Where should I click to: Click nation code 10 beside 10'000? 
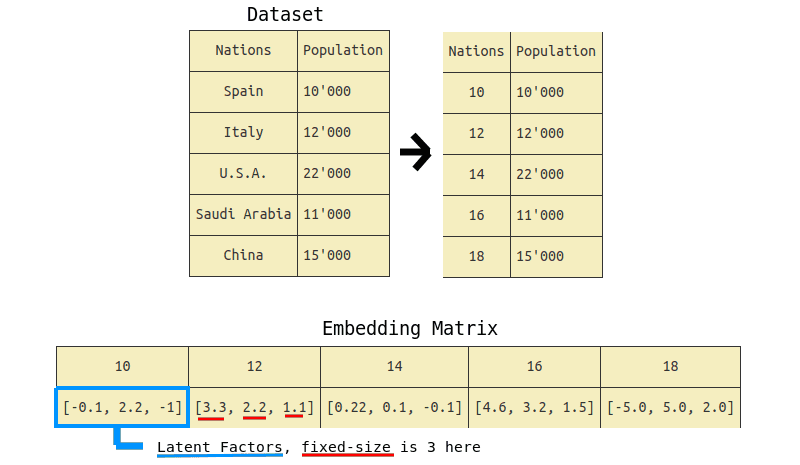point(477,93)
